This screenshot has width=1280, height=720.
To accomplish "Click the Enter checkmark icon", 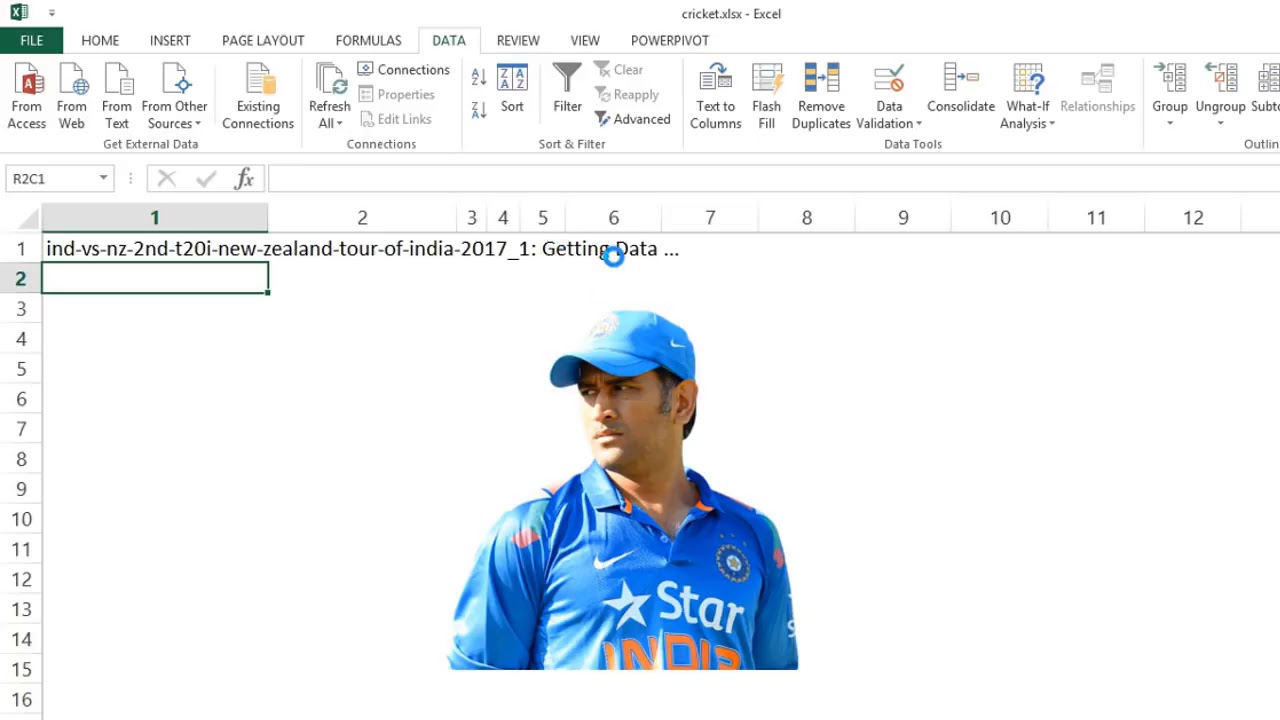I will coord(206,179).
